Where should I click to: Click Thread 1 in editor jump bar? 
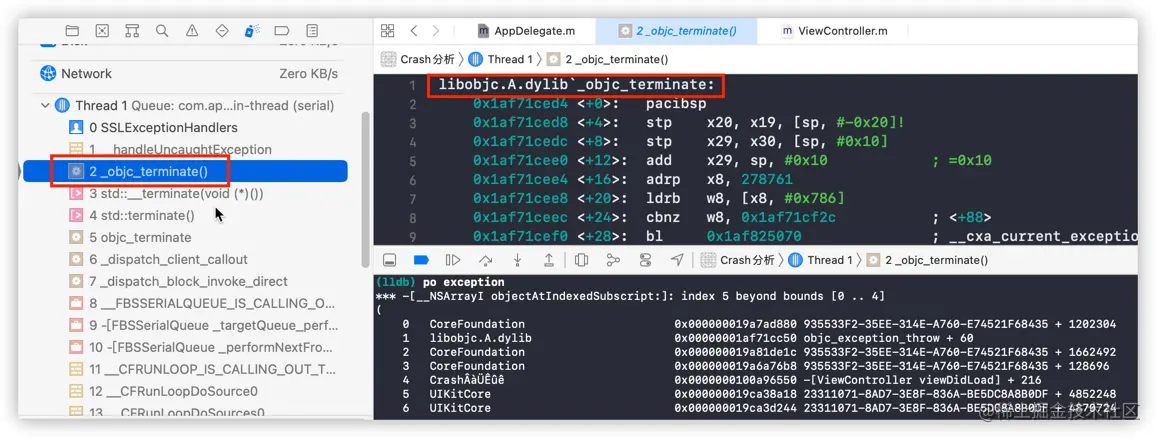coord(501,59)
